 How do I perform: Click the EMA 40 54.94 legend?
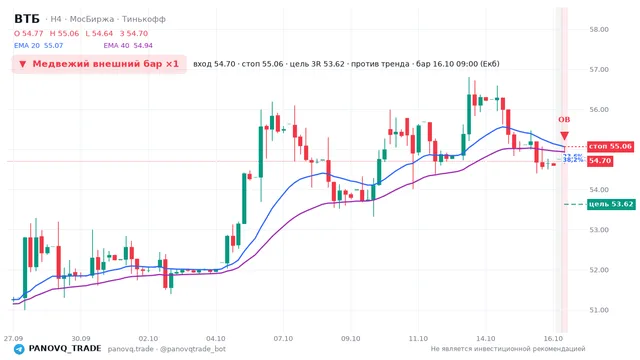click(128, 46)
